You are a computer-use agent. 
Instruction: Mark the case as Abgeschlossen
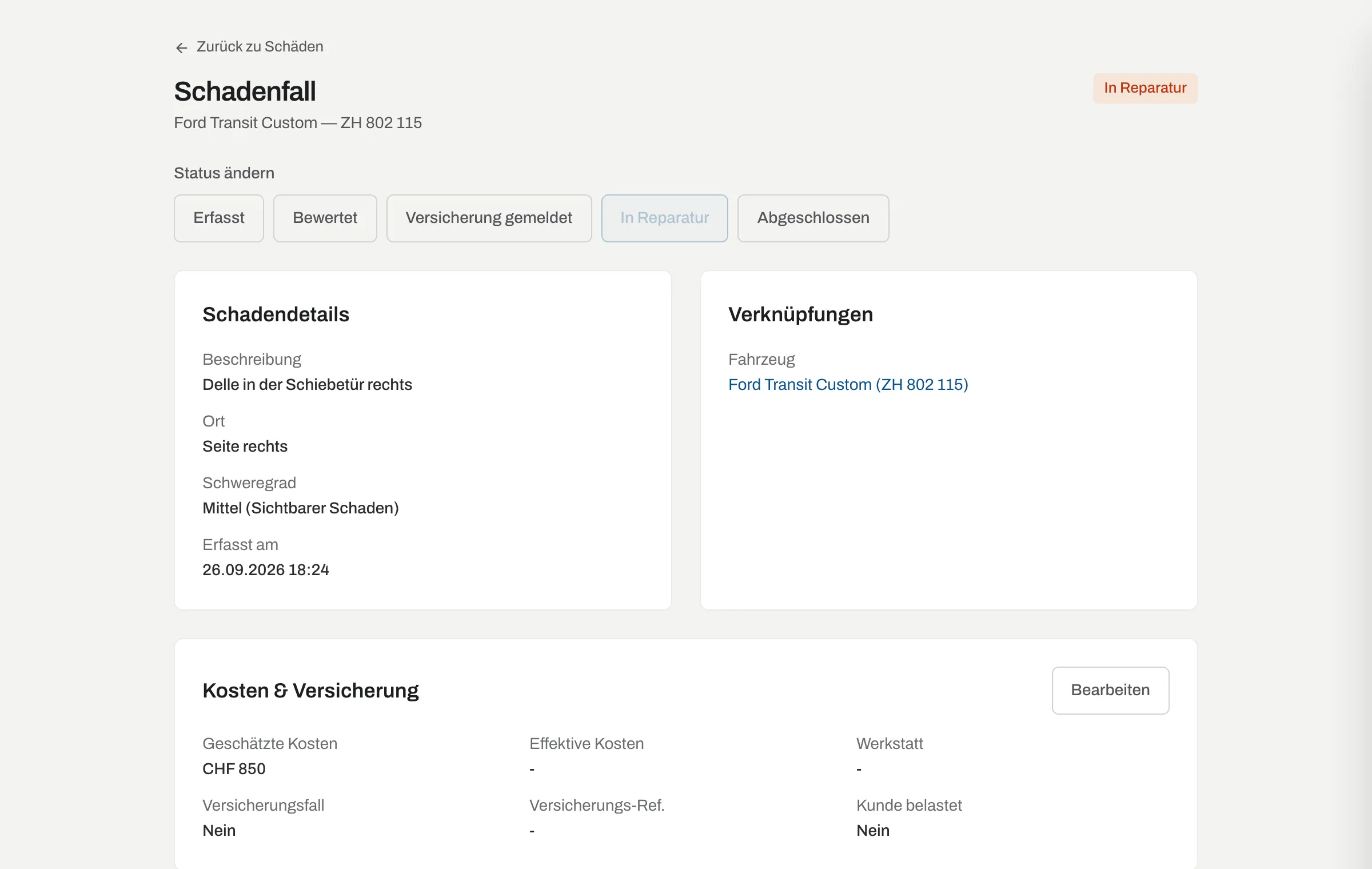pyautogui.click(x=813, y=218)
